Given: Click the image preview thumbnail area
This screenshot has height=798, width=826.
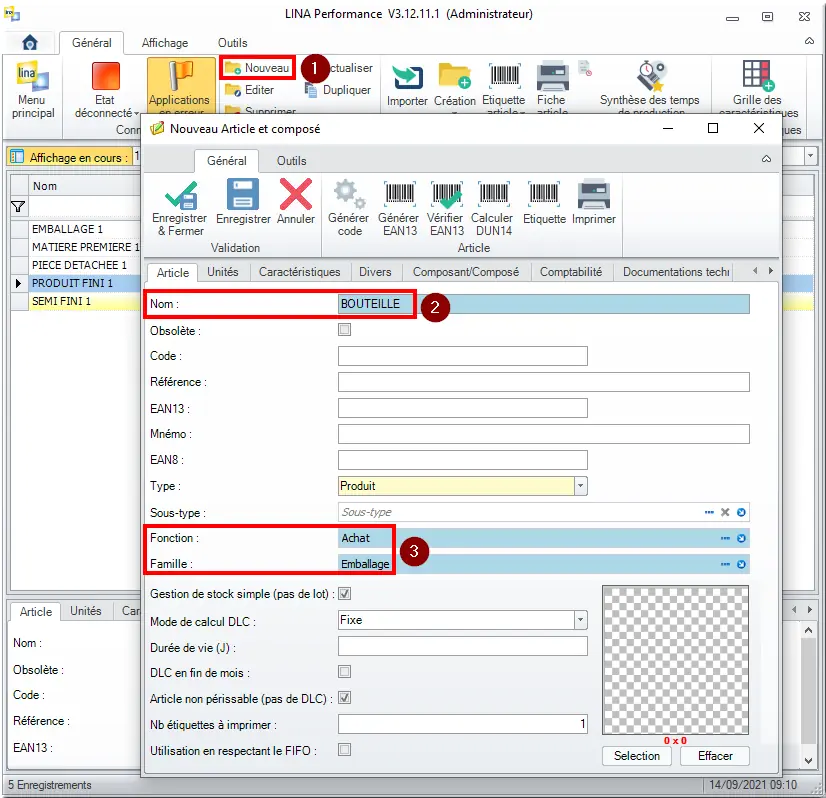Looking at the screenshot, I should 675,659.
